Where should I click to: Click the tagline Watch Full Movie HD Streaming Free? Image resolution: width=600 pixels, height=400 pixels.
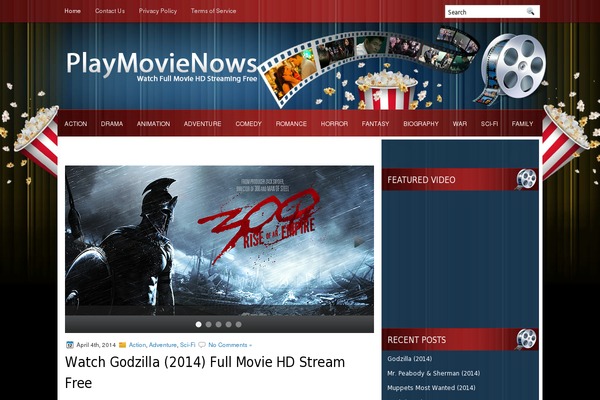click(197, 79)
